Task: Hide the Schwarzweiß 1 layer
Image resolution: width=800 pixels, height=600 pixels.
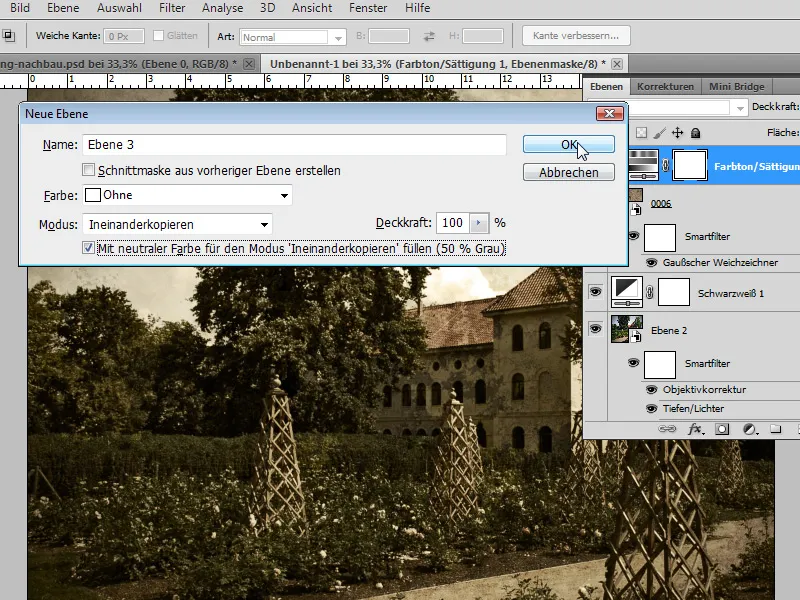Action: point(595,292)
